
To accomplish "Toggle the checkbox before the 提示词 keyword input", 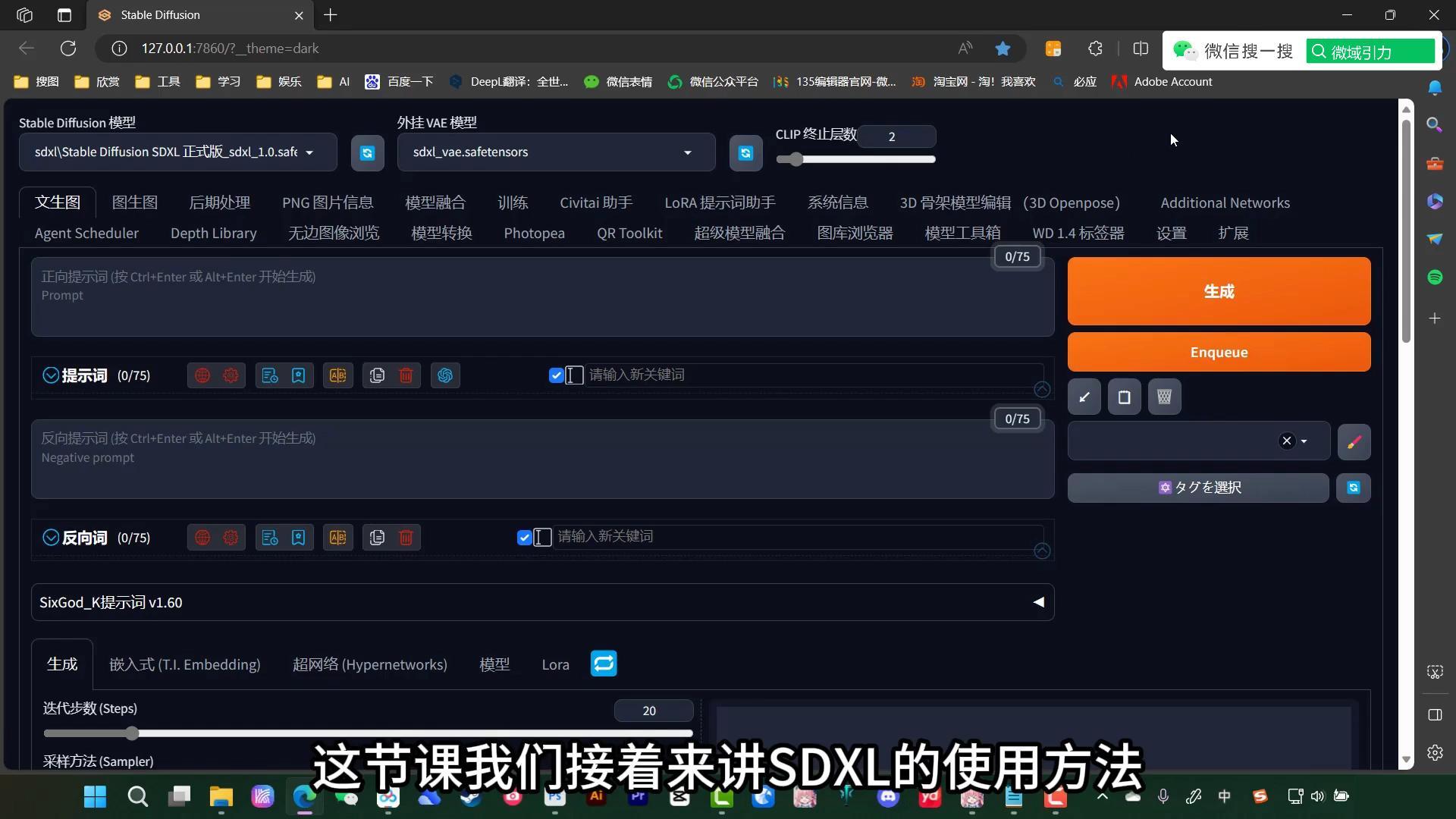I will pyautogui.click(x=556, y=375).
